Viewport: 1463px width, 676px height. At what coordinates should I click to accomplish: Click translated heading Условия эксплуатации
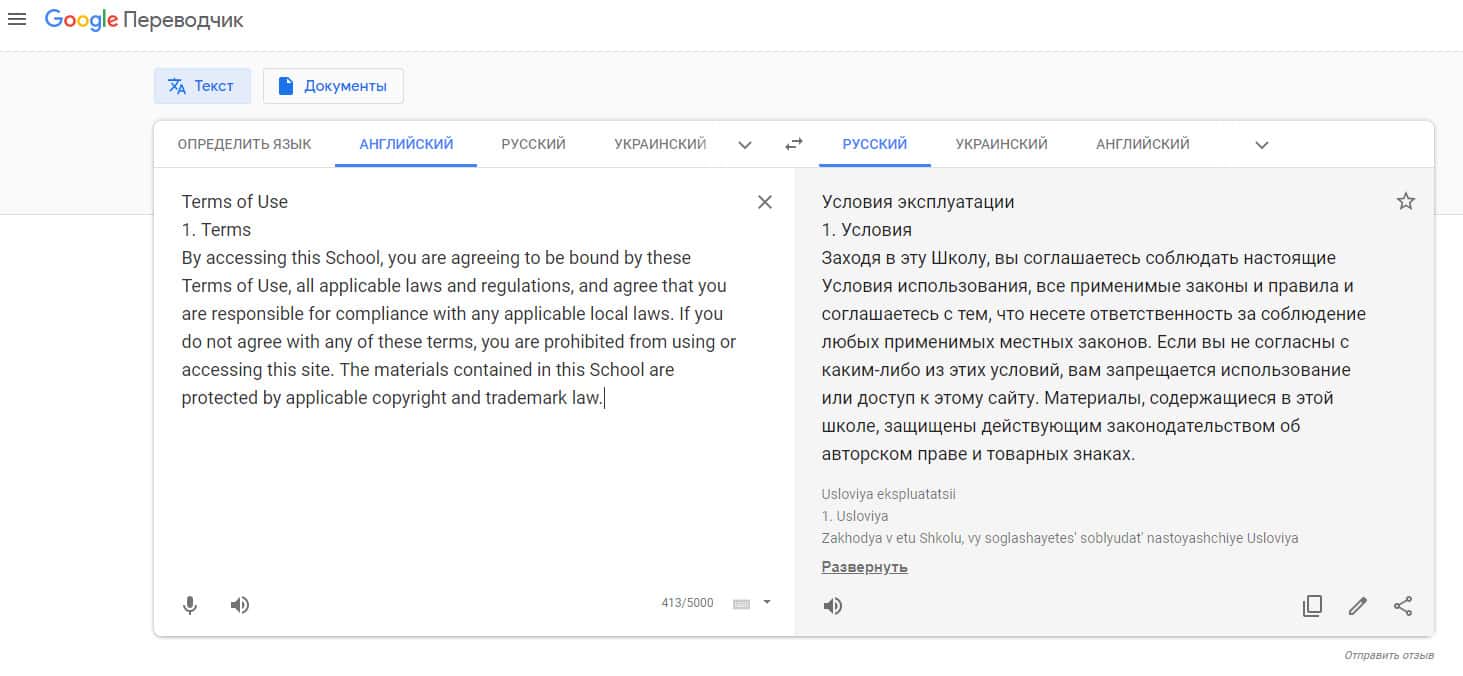(918, 202)
